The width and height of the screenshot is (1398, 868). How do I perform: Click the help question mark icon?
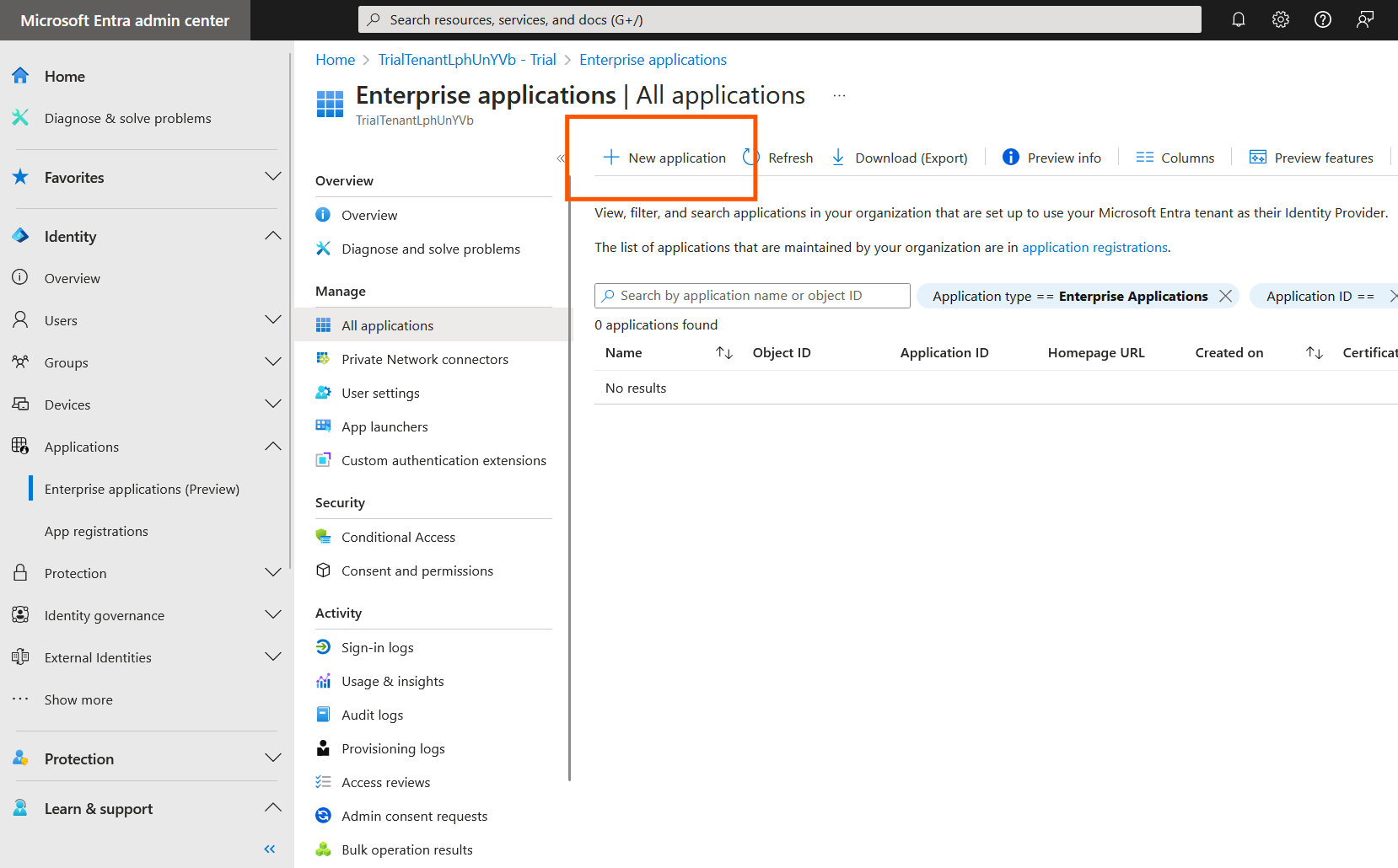1322,19
